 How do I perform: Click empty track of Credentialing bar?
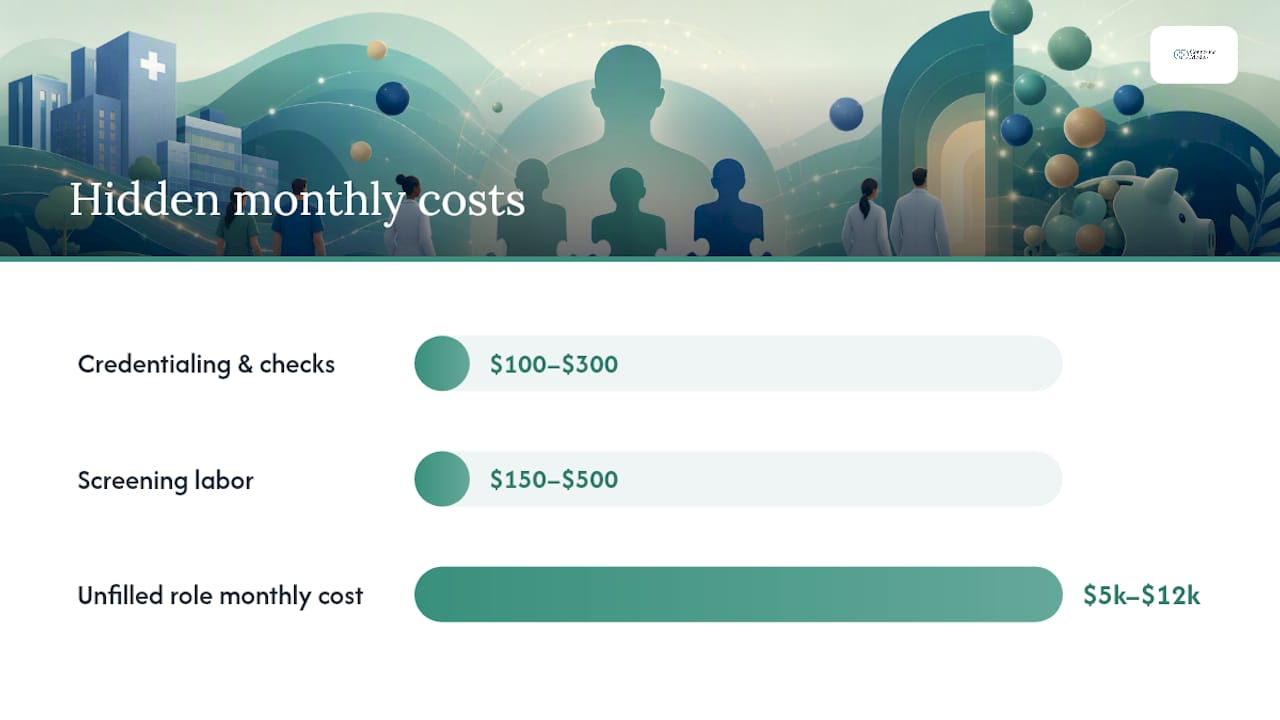click(x=840, y=363)
